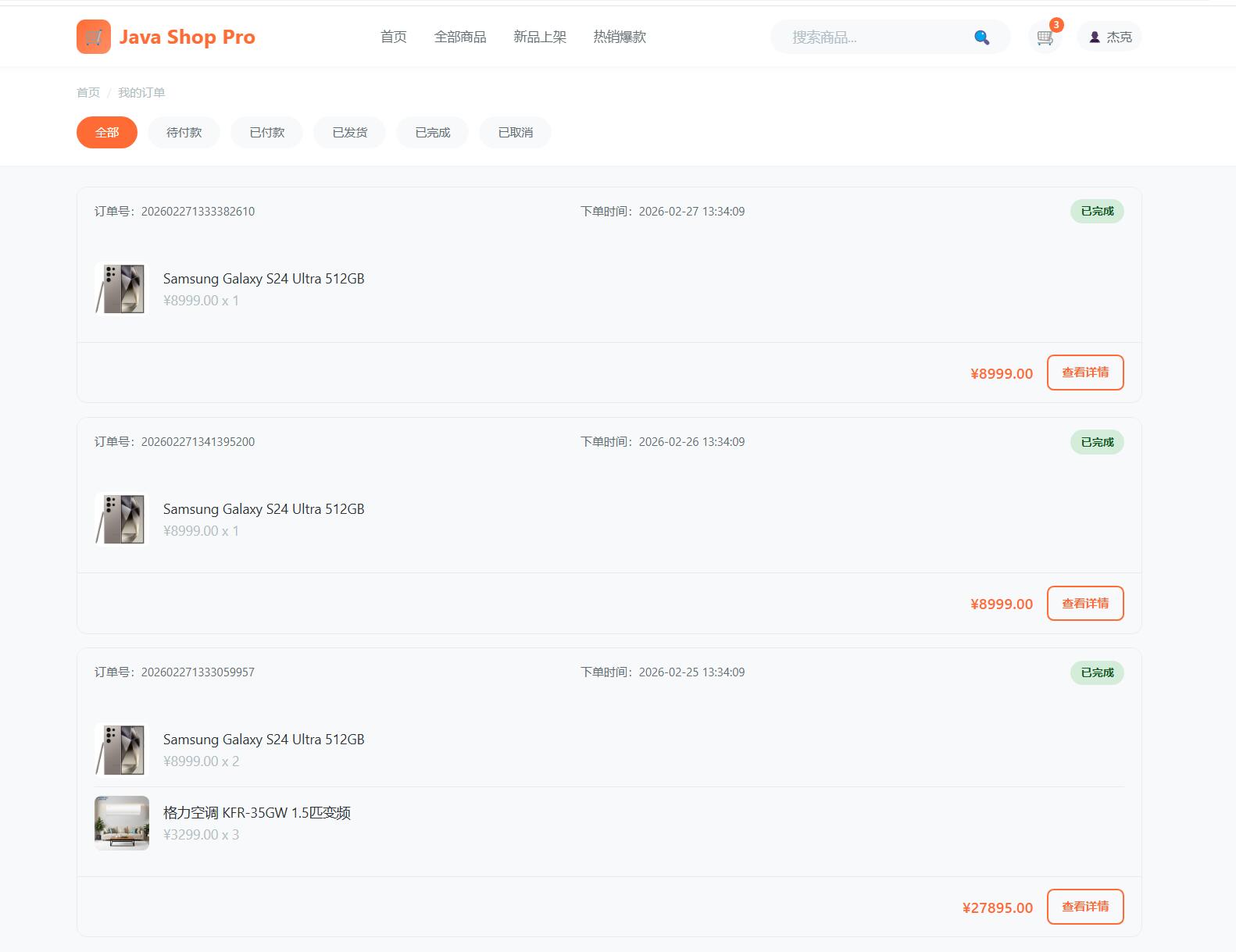Click the 格力空调 product thumbnail

[x=121, y=823]
